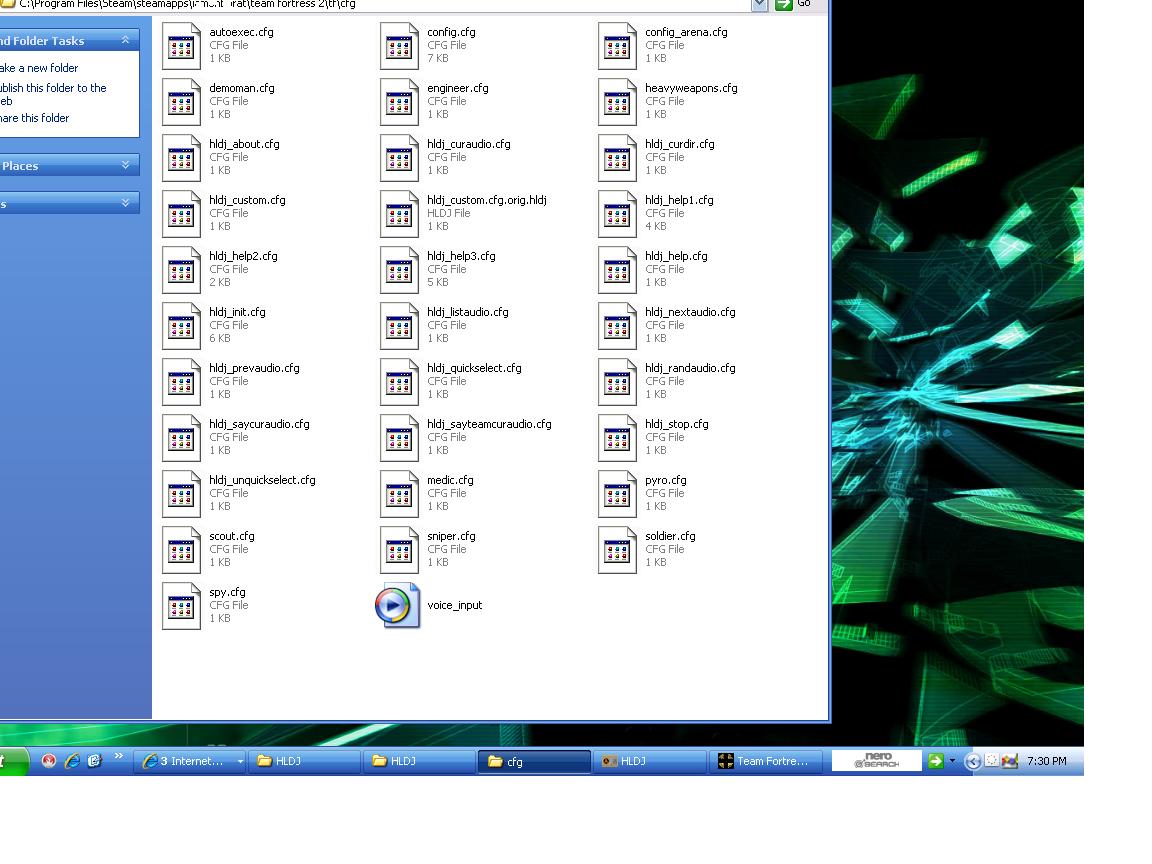This screenshot has height=864, width=1152.
Task: Select the hldj_custom.cfg.orig.hldj file icon
Action: click(399, 214)
